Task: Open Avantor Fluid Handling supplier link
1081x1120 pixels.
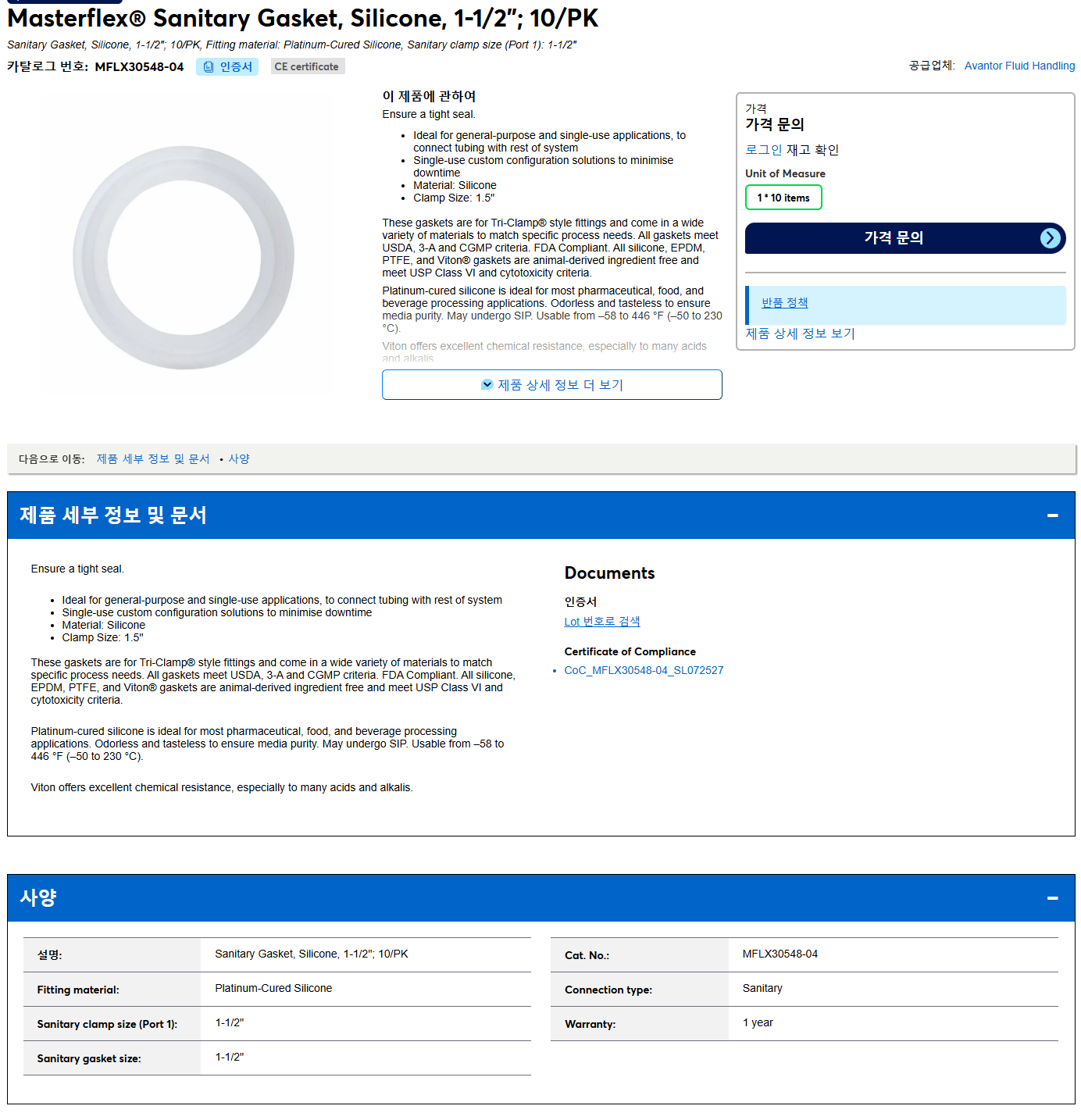Action: click(x=1019, y=66)
